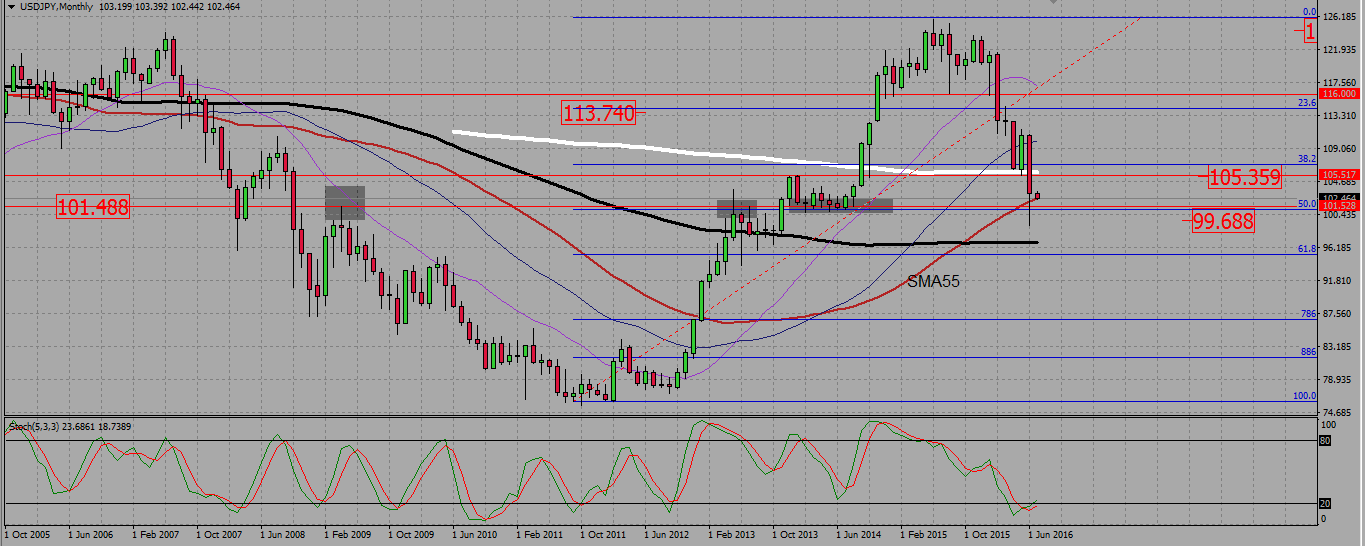Click the small triangle before USDJPY title

[10, 7]
